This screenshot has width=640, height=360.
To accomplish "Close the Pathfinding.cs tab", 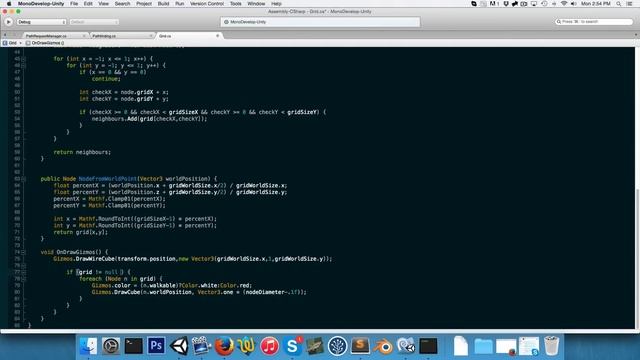I will point(151,36).
